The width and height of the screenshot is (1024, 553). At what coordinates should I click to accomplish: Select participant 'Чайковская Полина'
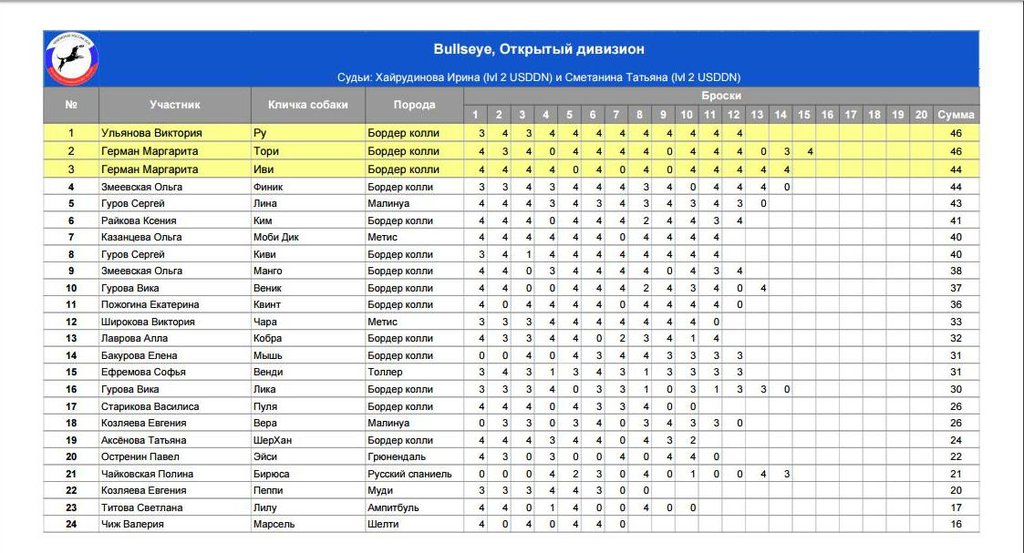pyautogui.click(x=147, y=474)
